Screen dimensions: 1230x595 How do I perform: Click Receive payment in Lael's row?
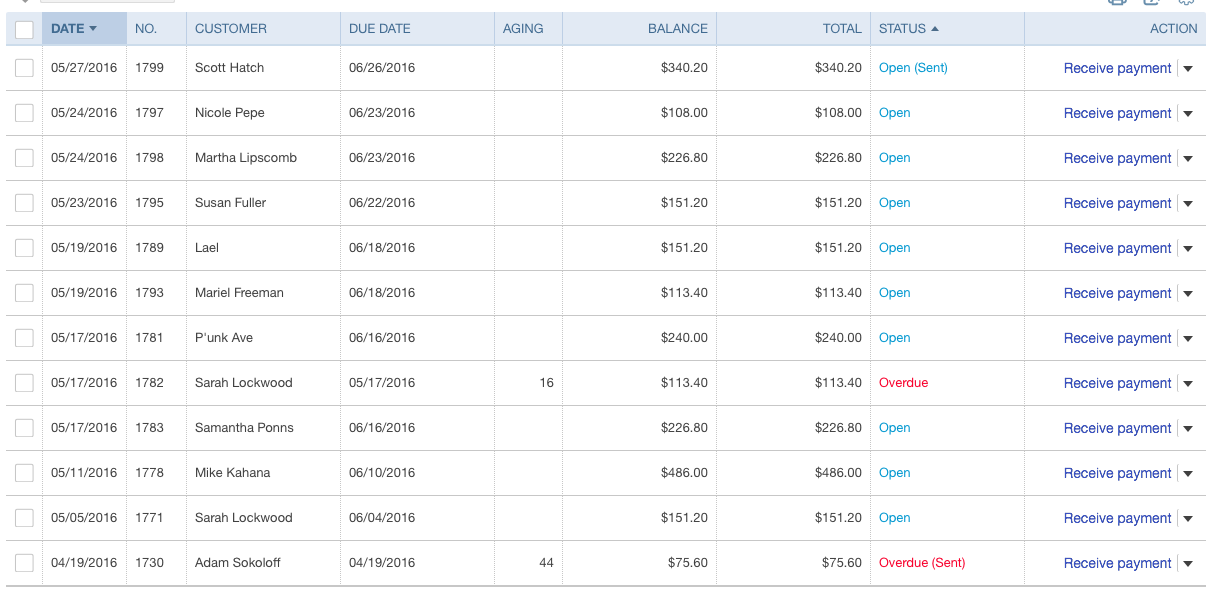1117,248
